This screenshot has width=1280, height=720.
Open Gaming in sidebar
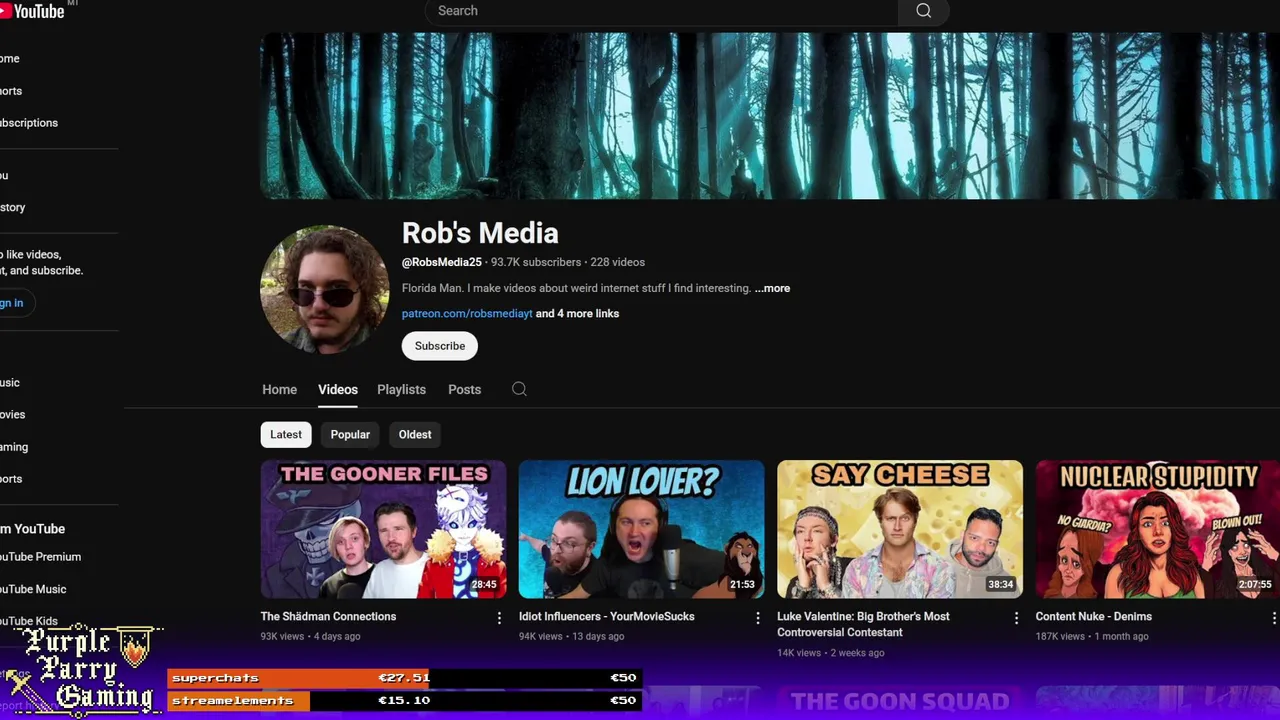pyautogui.click(x=14, y=447)
